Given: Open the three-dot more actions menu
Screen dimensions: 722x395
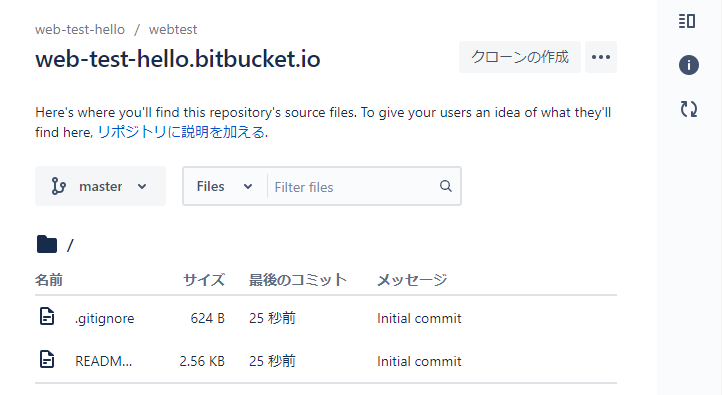Looking at the screenshot, I should 601,57.
